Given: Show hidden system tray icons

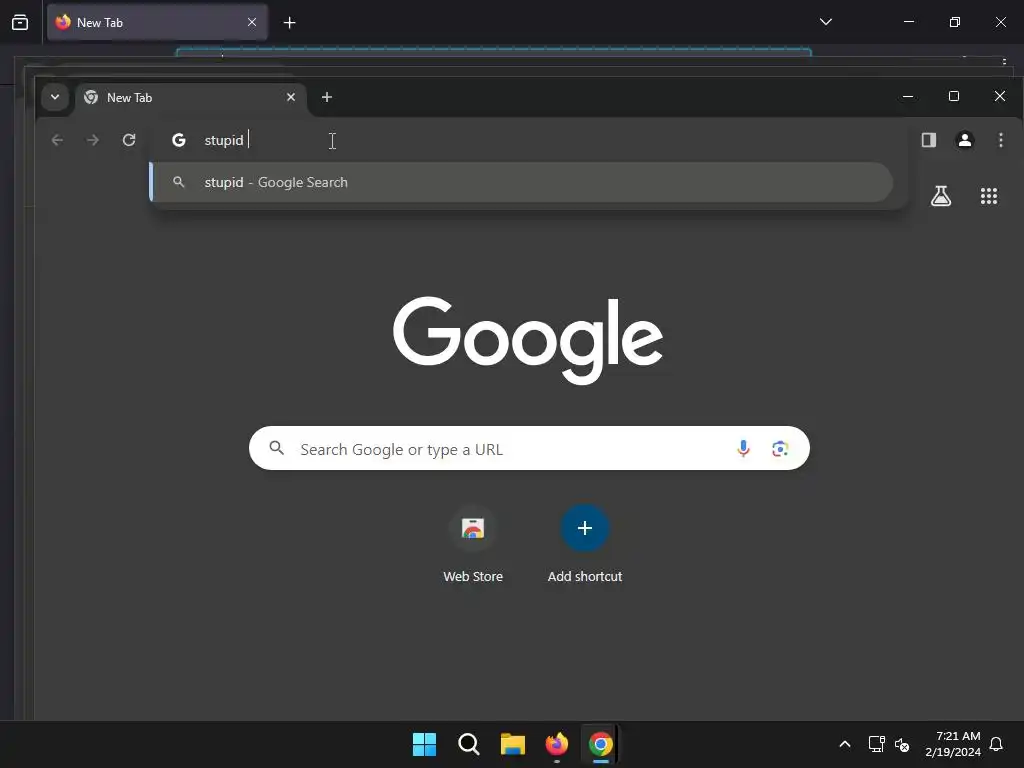Looking at the screenshot, I should click(x=844, y=744).
